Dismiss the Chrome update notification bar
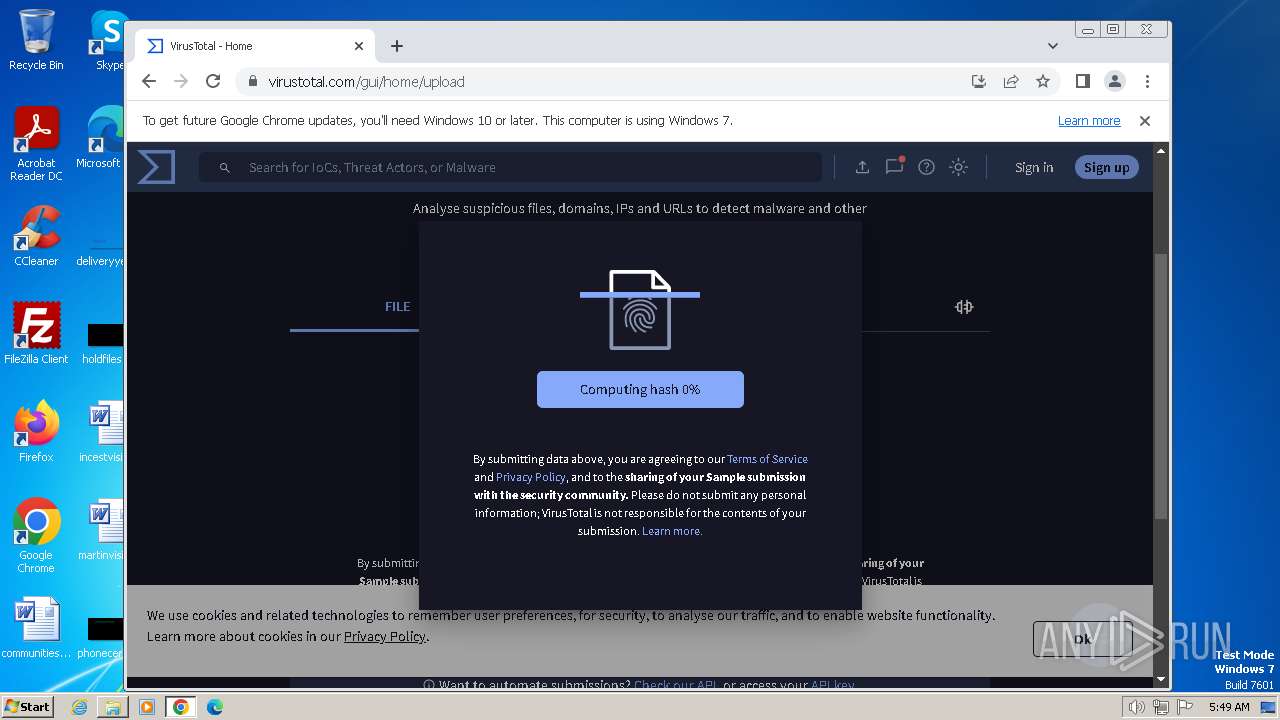Viewport: 1280px width, 720px height. pos(1145,121)
